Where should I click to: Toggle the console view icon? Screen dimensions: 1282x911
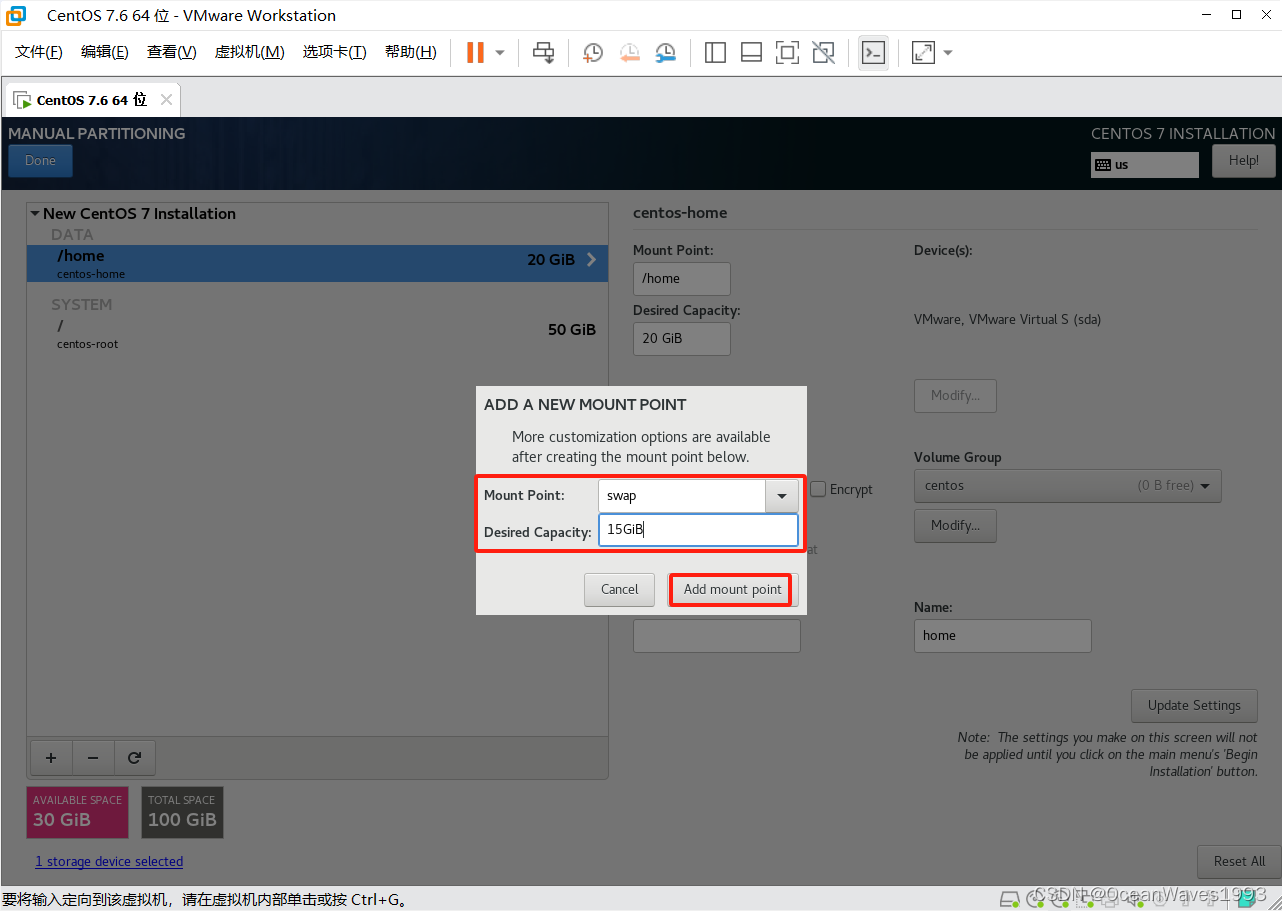tap(873, 52)
